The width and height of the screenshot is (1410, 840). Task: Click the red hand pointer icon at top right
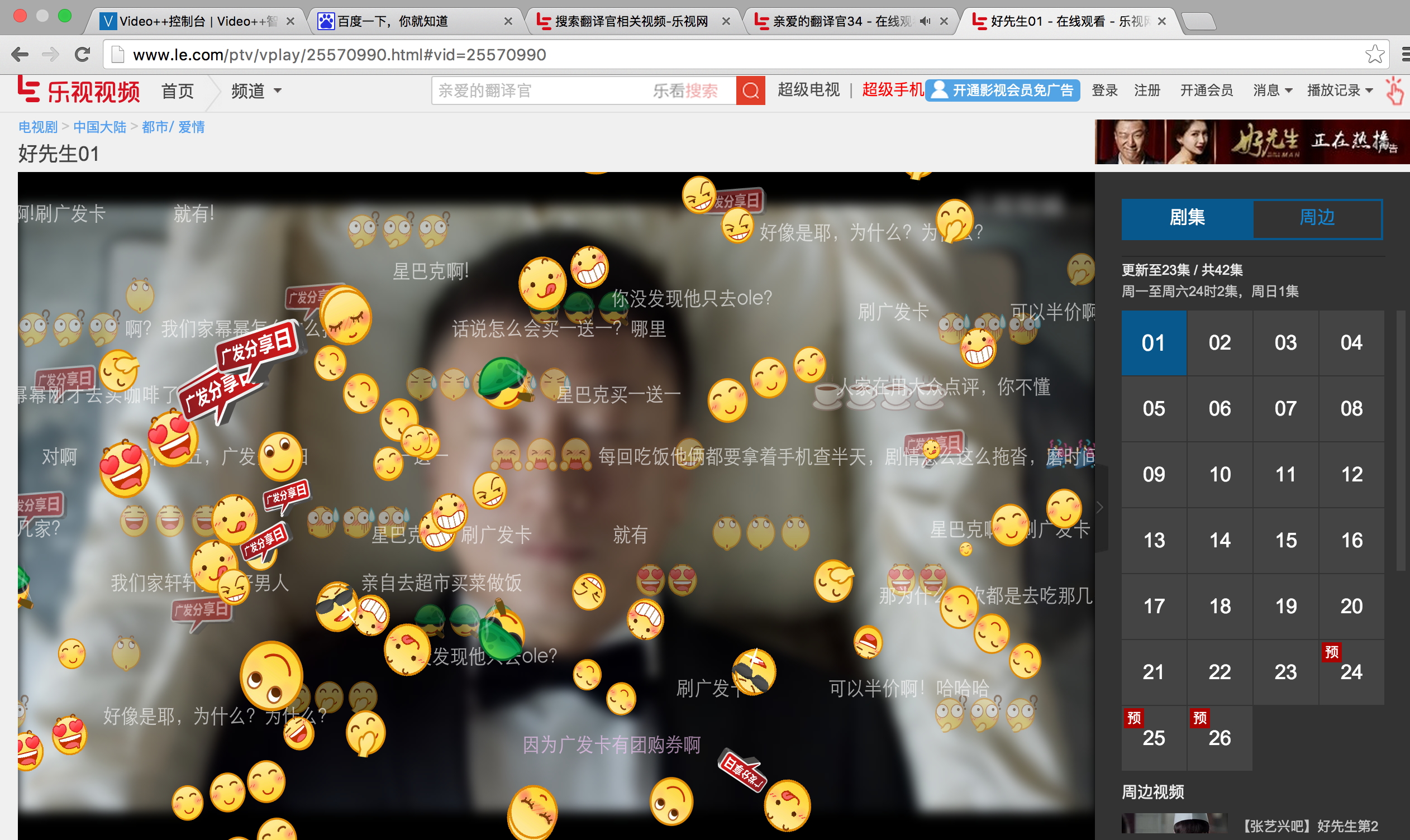(x=1394, y=91)
